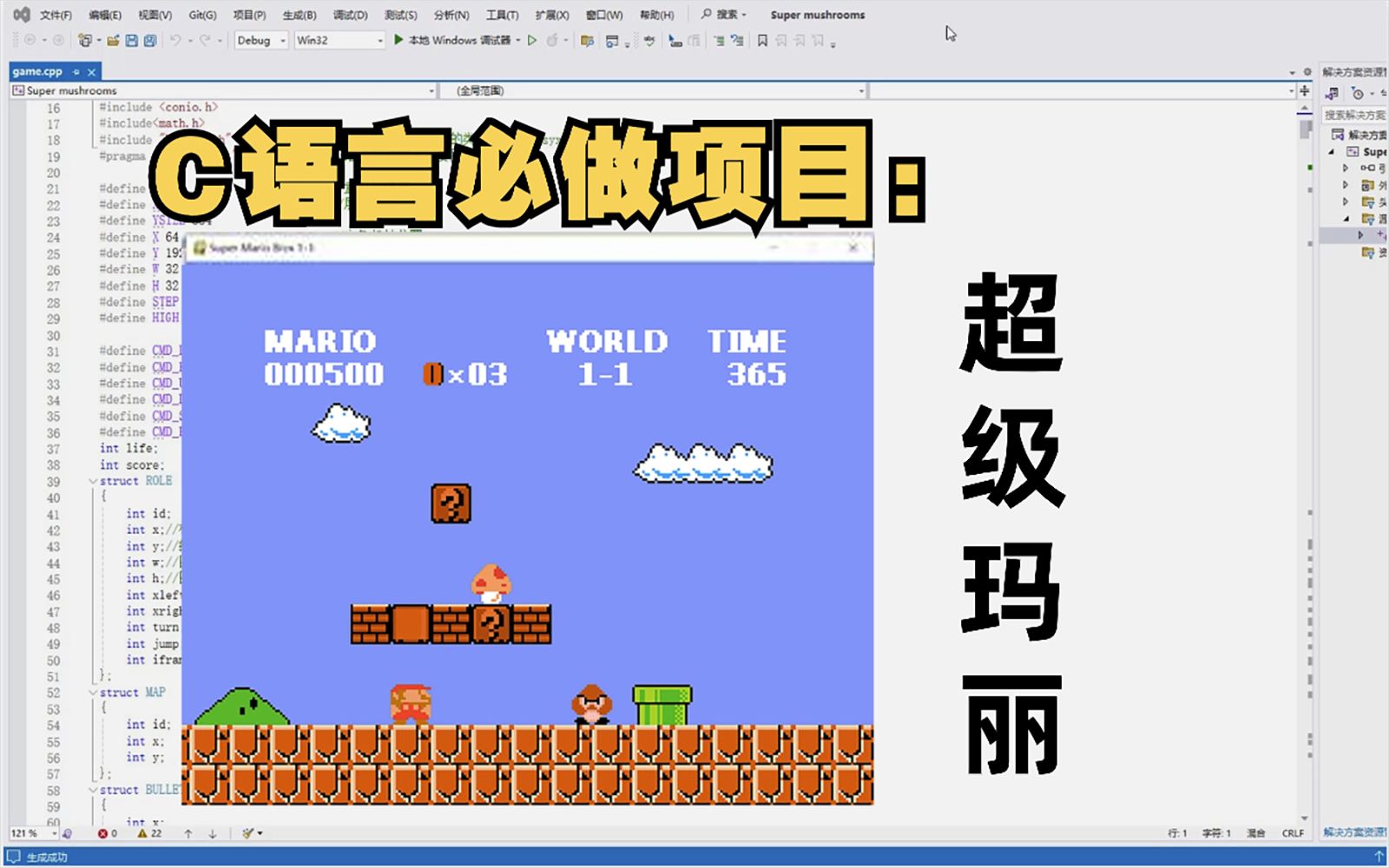This screenshot has width=1389, height=868.
Task: Open the 帮助(H) menu
Action: (x=656, y=15)
